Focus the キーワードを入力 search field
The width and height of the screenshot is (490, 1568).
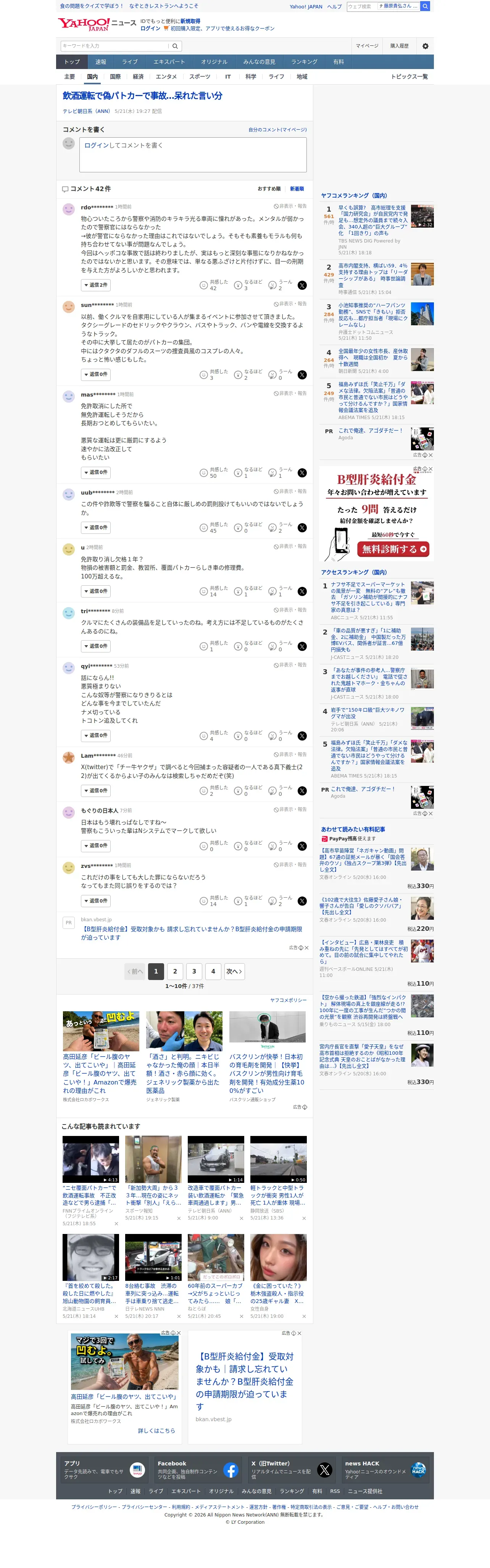point(114,46)
